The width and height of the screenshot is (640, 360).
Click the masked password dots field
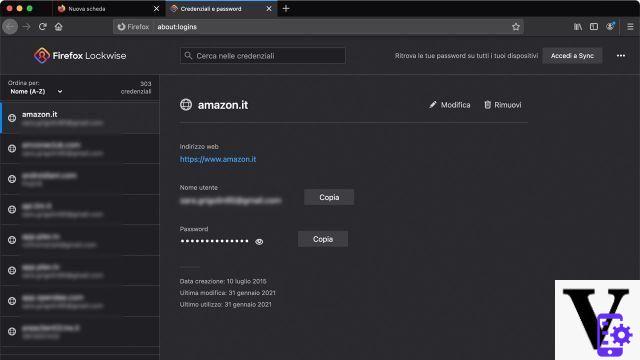point(215,241)
